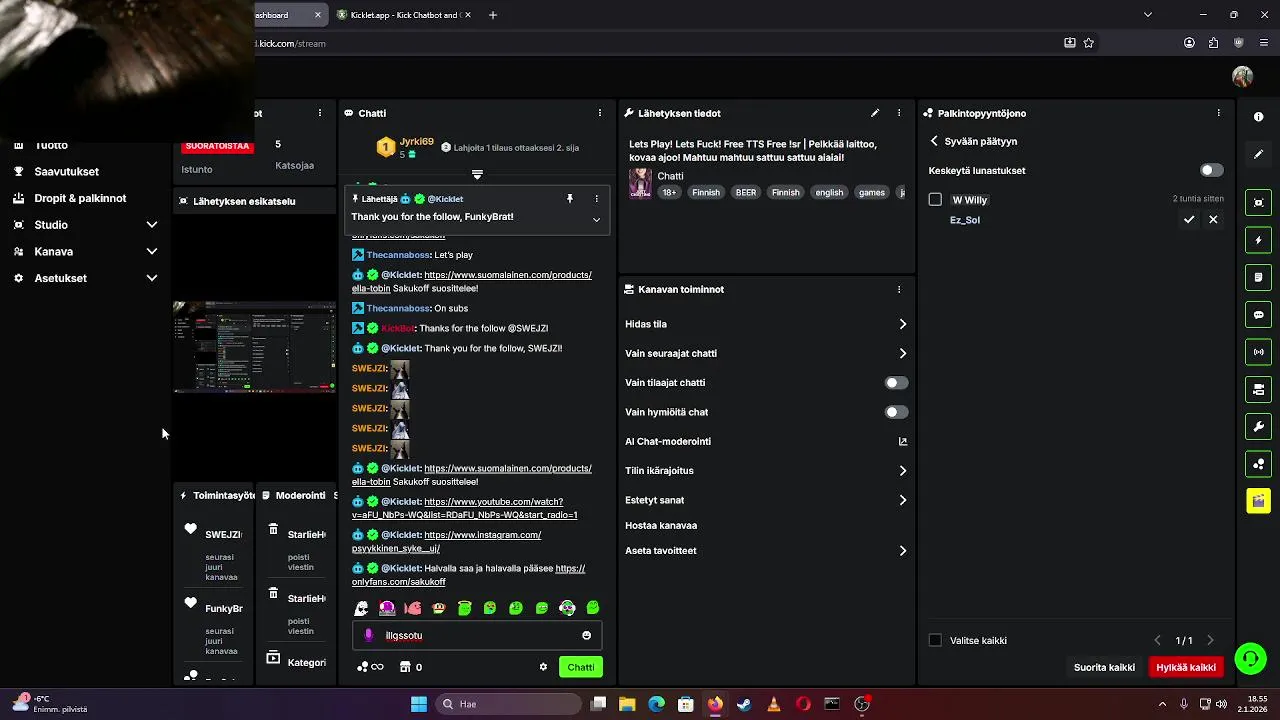Click the green headset support button
This screenshot has width=1280, height=720.
click(x=1250, y=658)
